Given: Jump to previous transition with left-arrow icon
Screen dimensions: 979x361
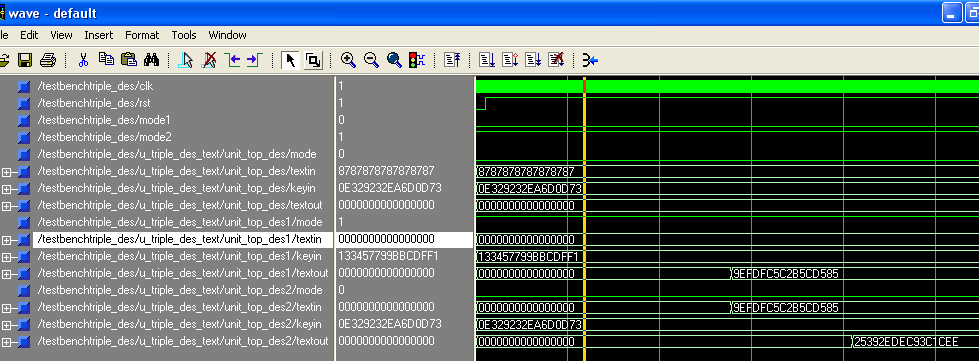Looking at the screenshot, I should pos(232,60).
